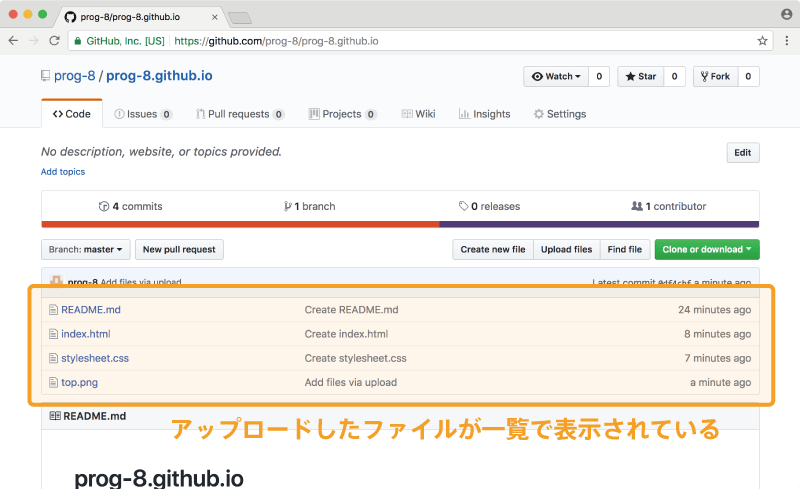Screen dimensions: 800x489
Task: Click the browser forward arrow
Action: tap(34, 41)
